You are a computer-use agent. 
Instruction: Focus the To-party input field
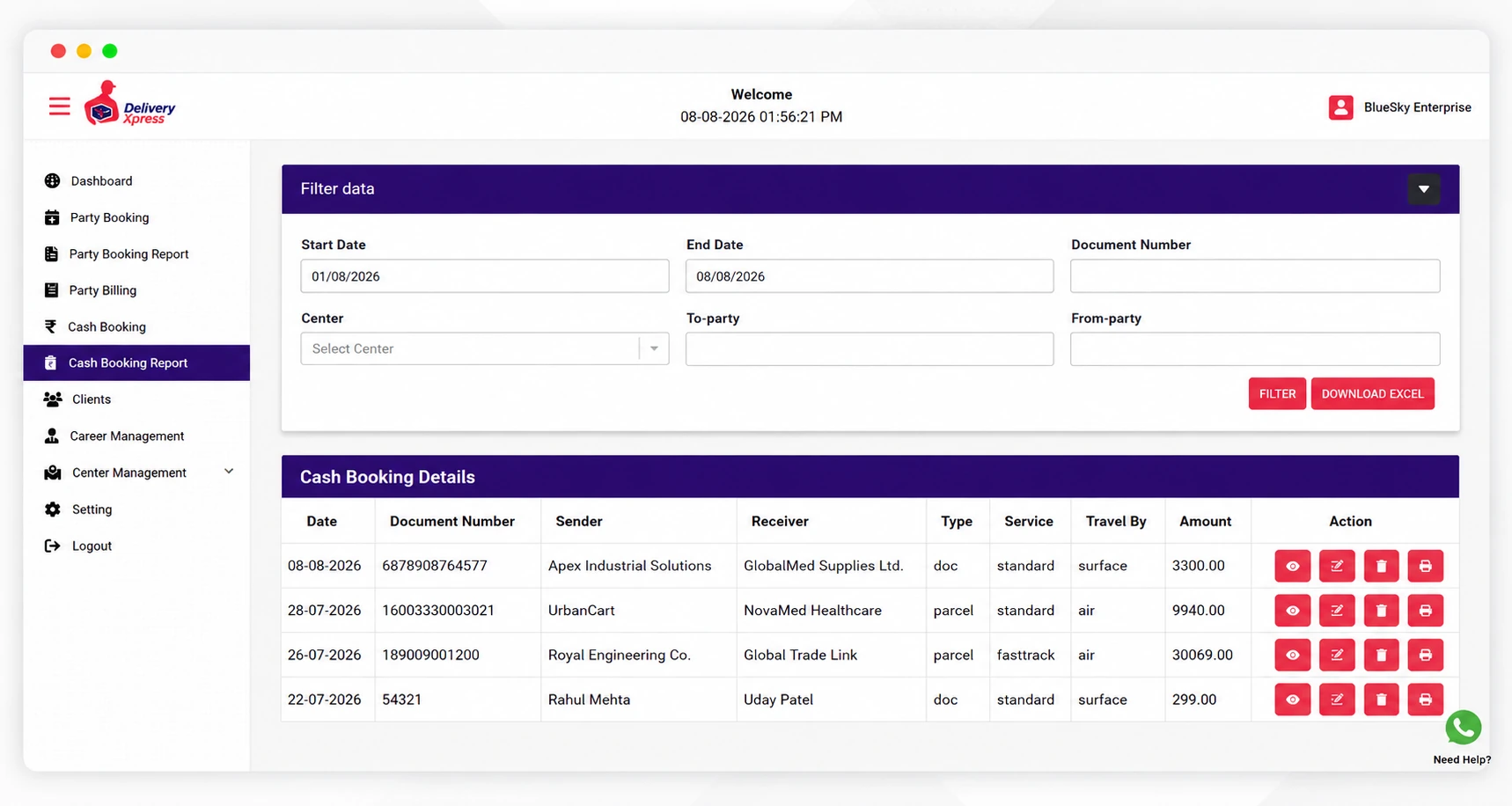point(870,348)
